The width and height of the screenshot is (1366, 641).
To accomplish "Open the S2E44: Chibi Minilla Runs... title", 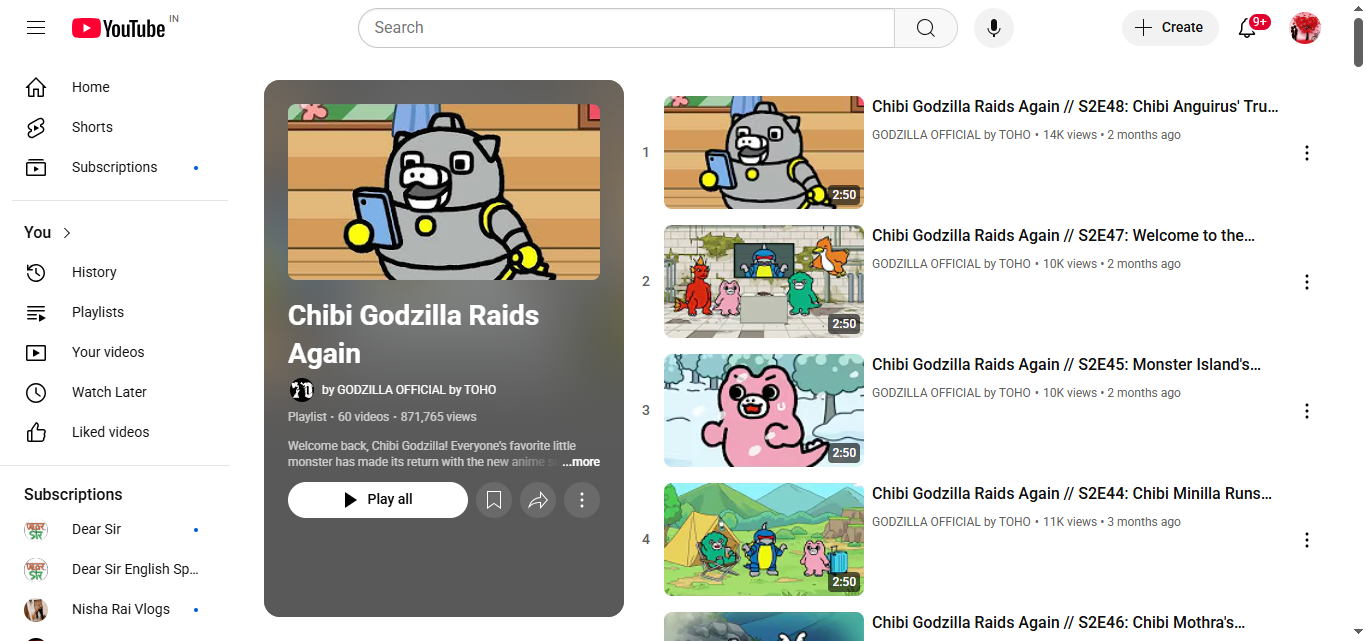I will pos(1072,494).
